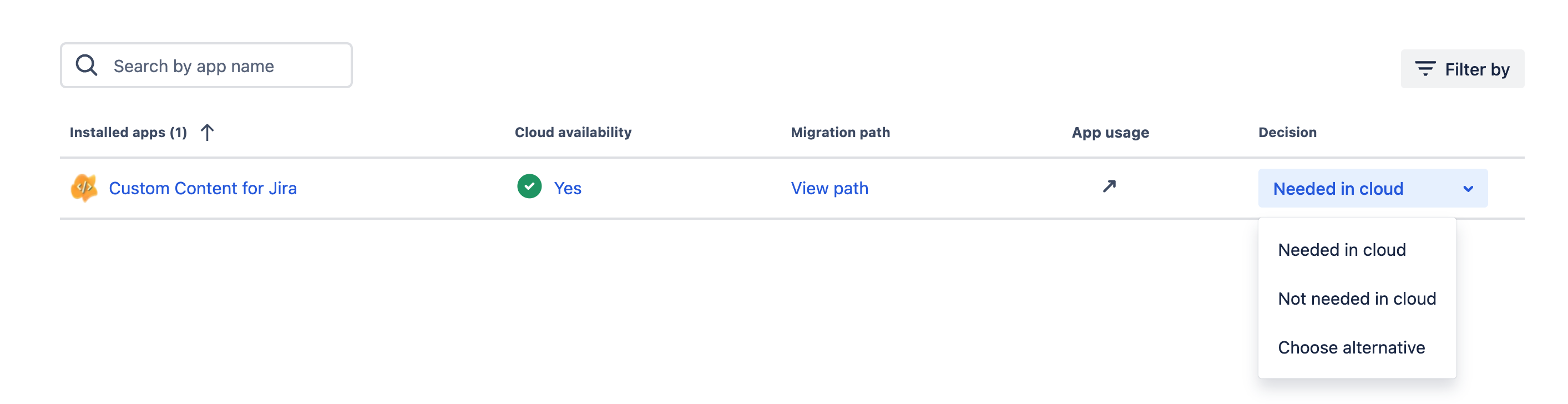Click the Decision dropdown chevron arrow
1568x404 pixels.
pyautogui.click(x=1468, y=189)
